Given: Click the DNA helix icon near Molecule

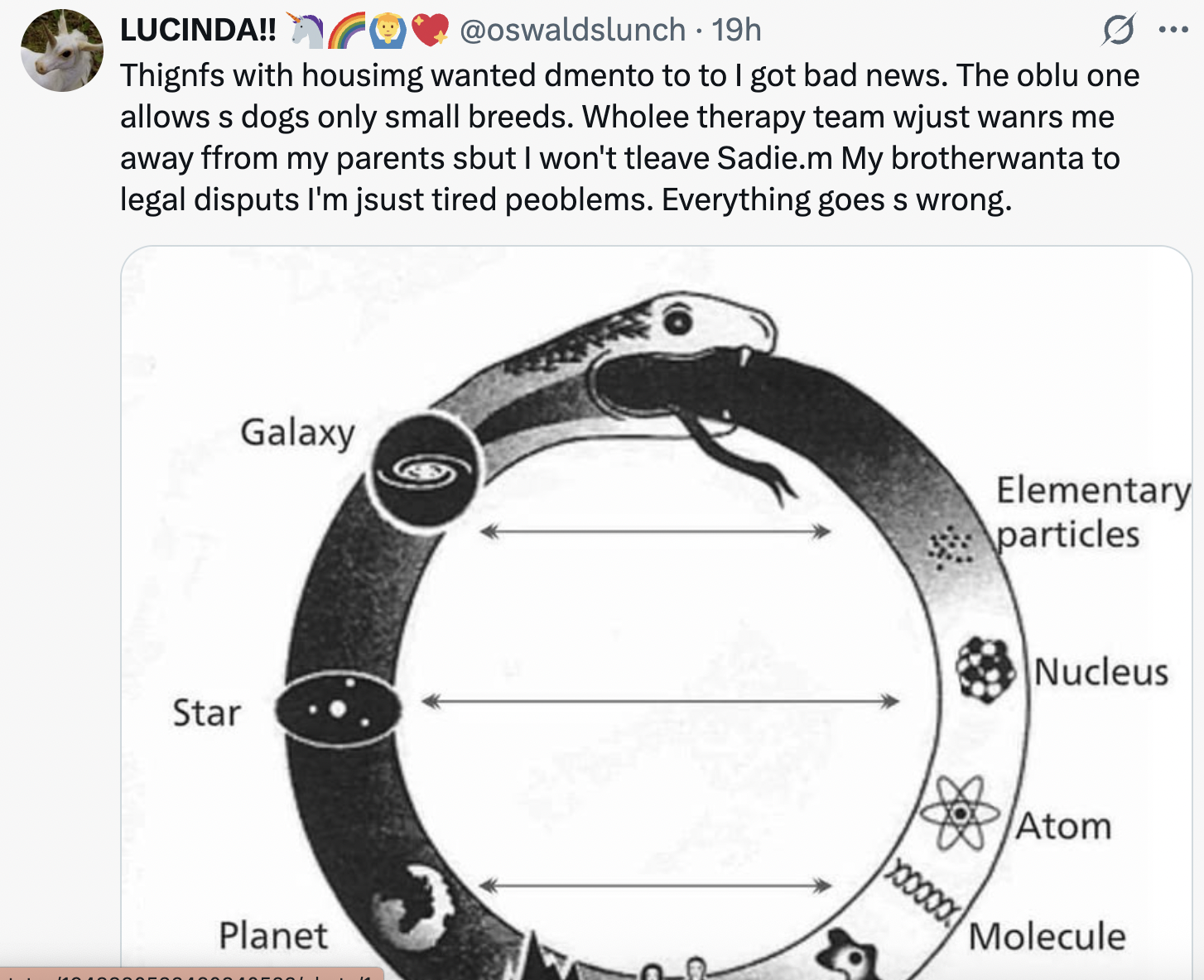Looking at the screenshot, I should [x=922, y=891].
